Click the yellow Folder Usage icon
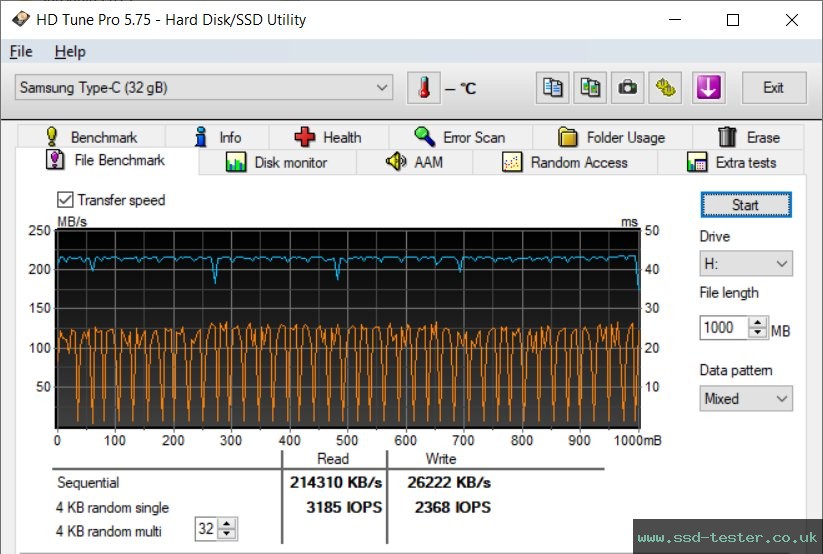Screen dimensions: 823x554 coord(567,137)
